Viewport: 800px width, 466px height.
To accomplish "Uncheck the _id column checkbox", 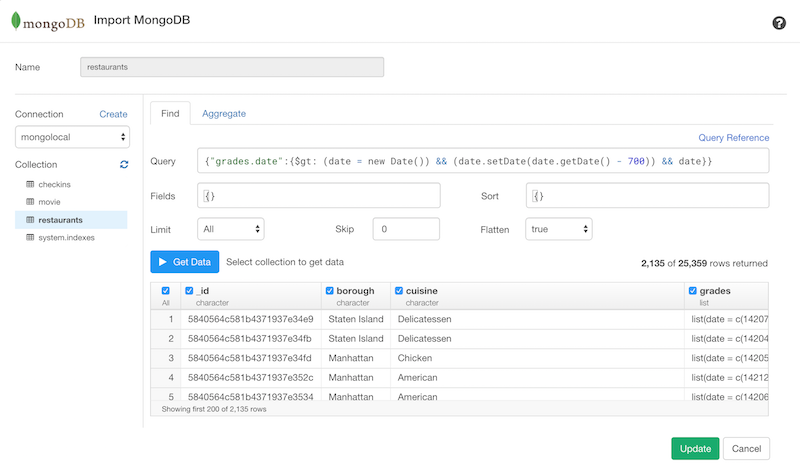I will point(189,290).
